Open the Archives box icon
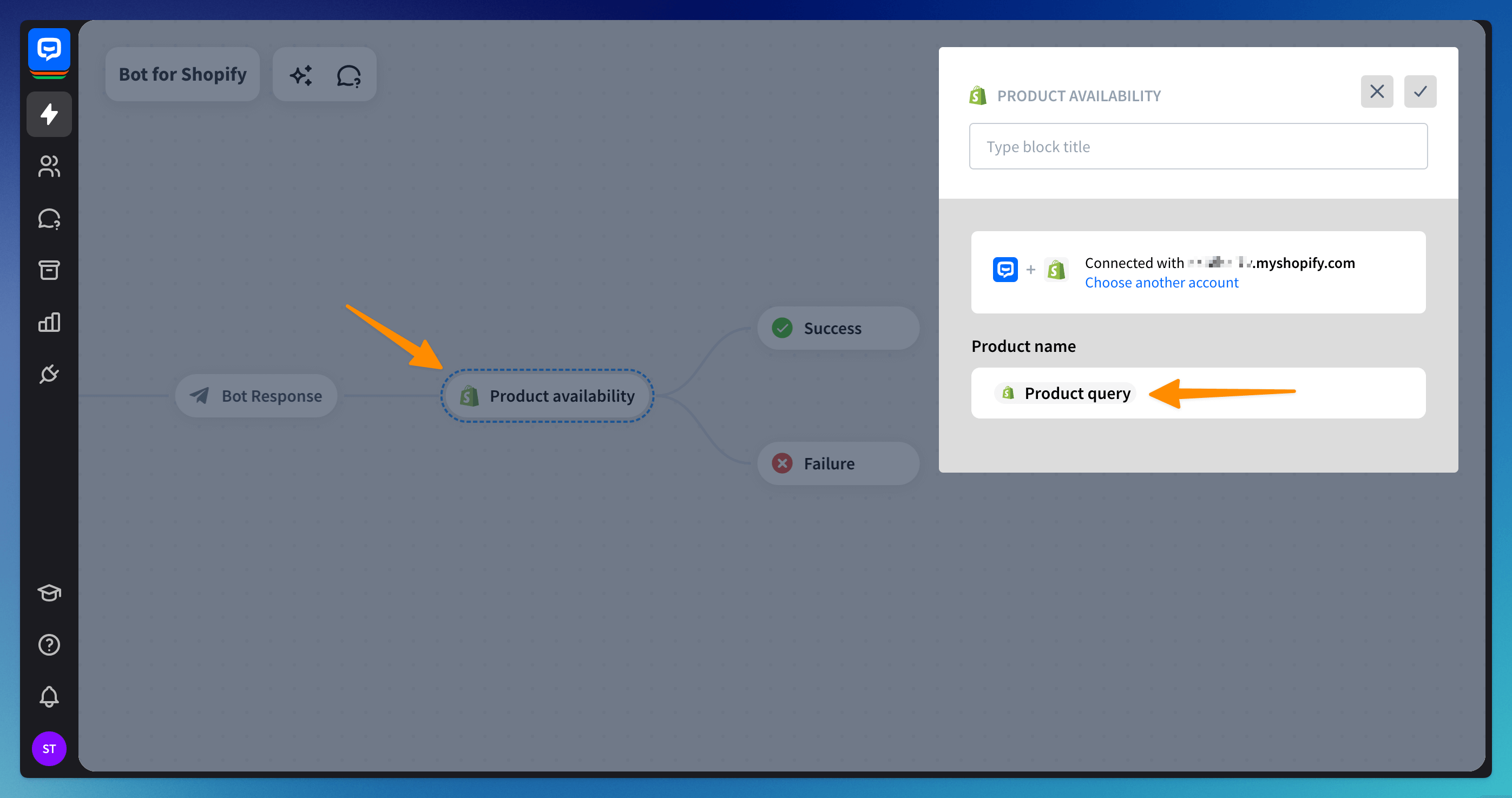Screen dimensions: 1512x798 click(49, 270)
